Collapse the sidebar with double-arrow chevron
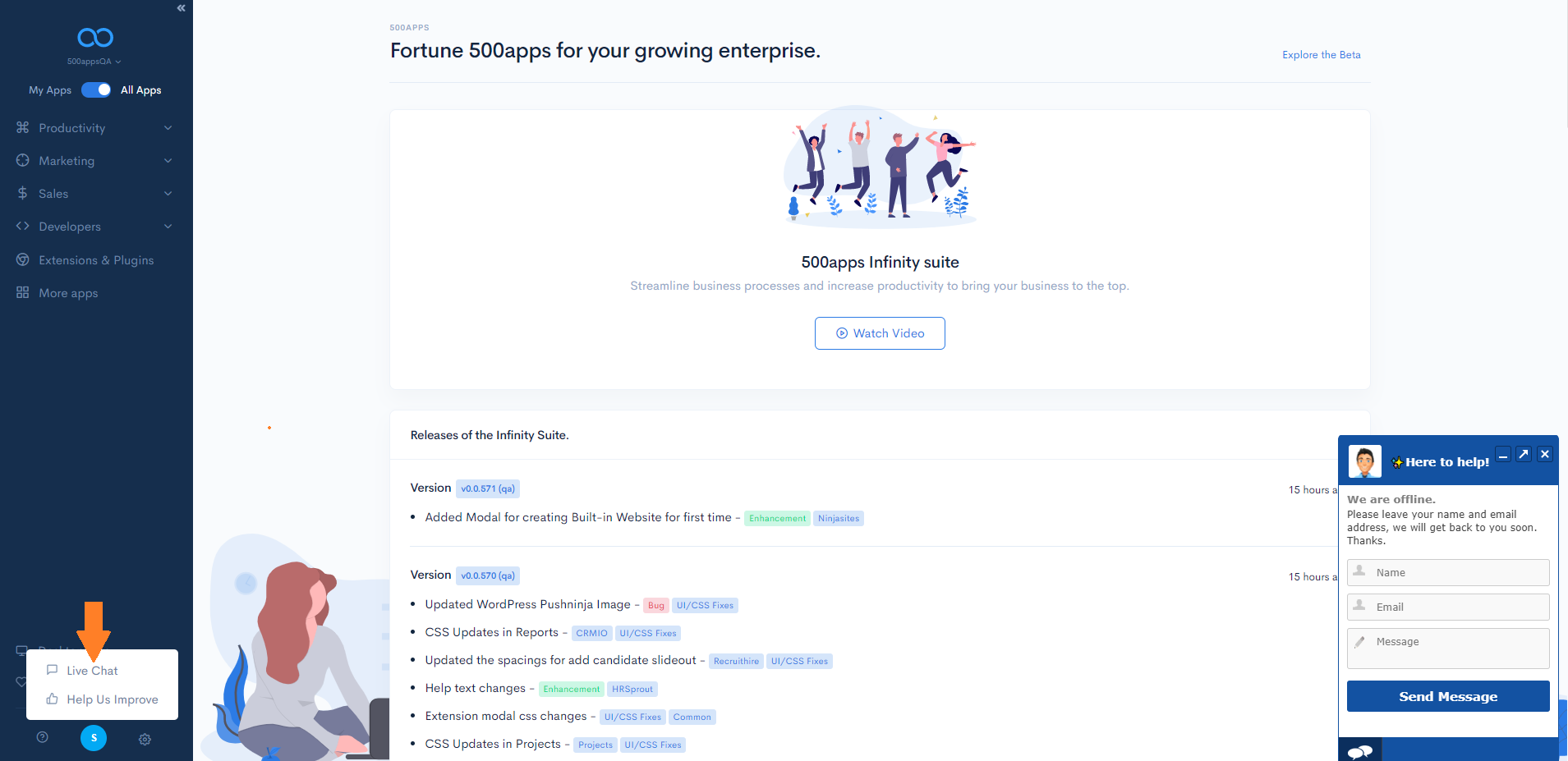Image resolution: width=1568 pixels, height=761 pixels. [x=181, y=8]
